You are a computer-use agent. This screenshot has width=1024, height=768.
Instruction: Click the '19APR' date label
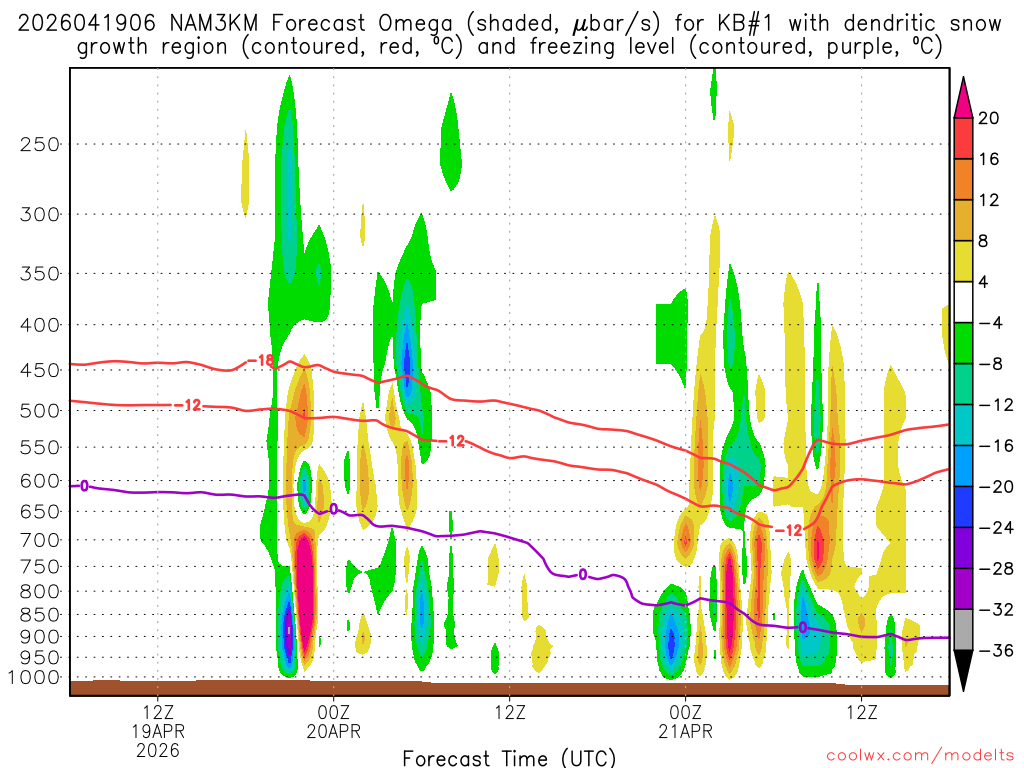(158, 731)
